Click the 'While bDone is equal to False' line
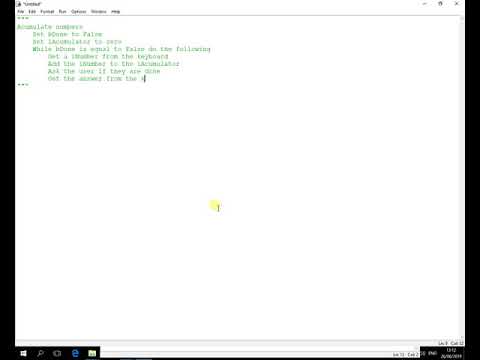Image resolution: width=480 pixels, height=360 pixels. pos(121,49)
